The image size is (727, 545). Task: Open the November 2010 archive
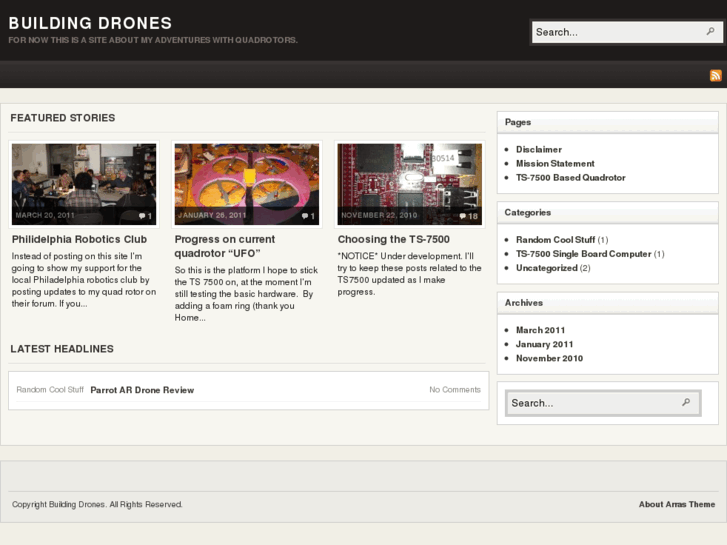click(549, 359)
